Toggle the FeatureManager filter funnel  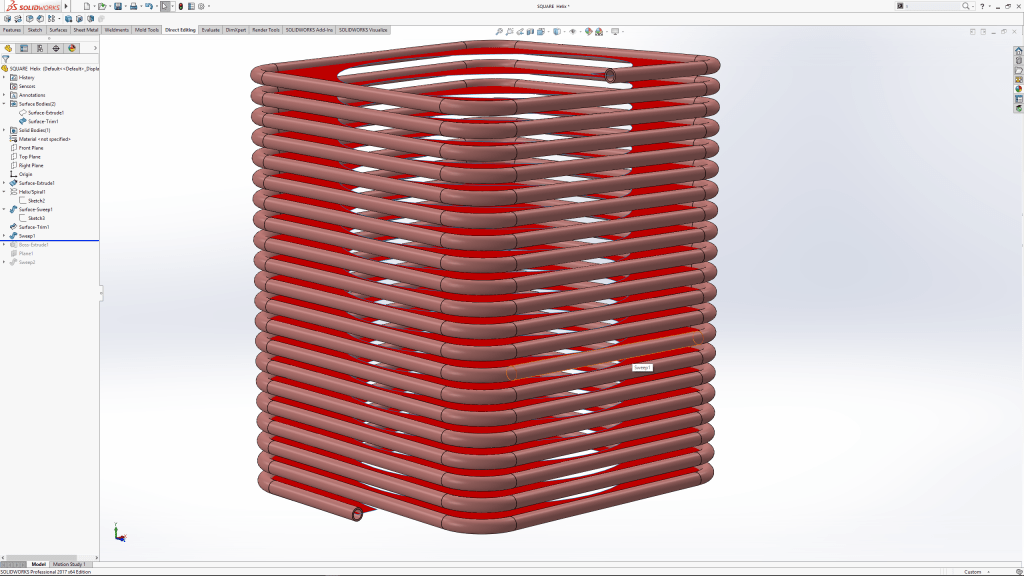tap(8, 59)
